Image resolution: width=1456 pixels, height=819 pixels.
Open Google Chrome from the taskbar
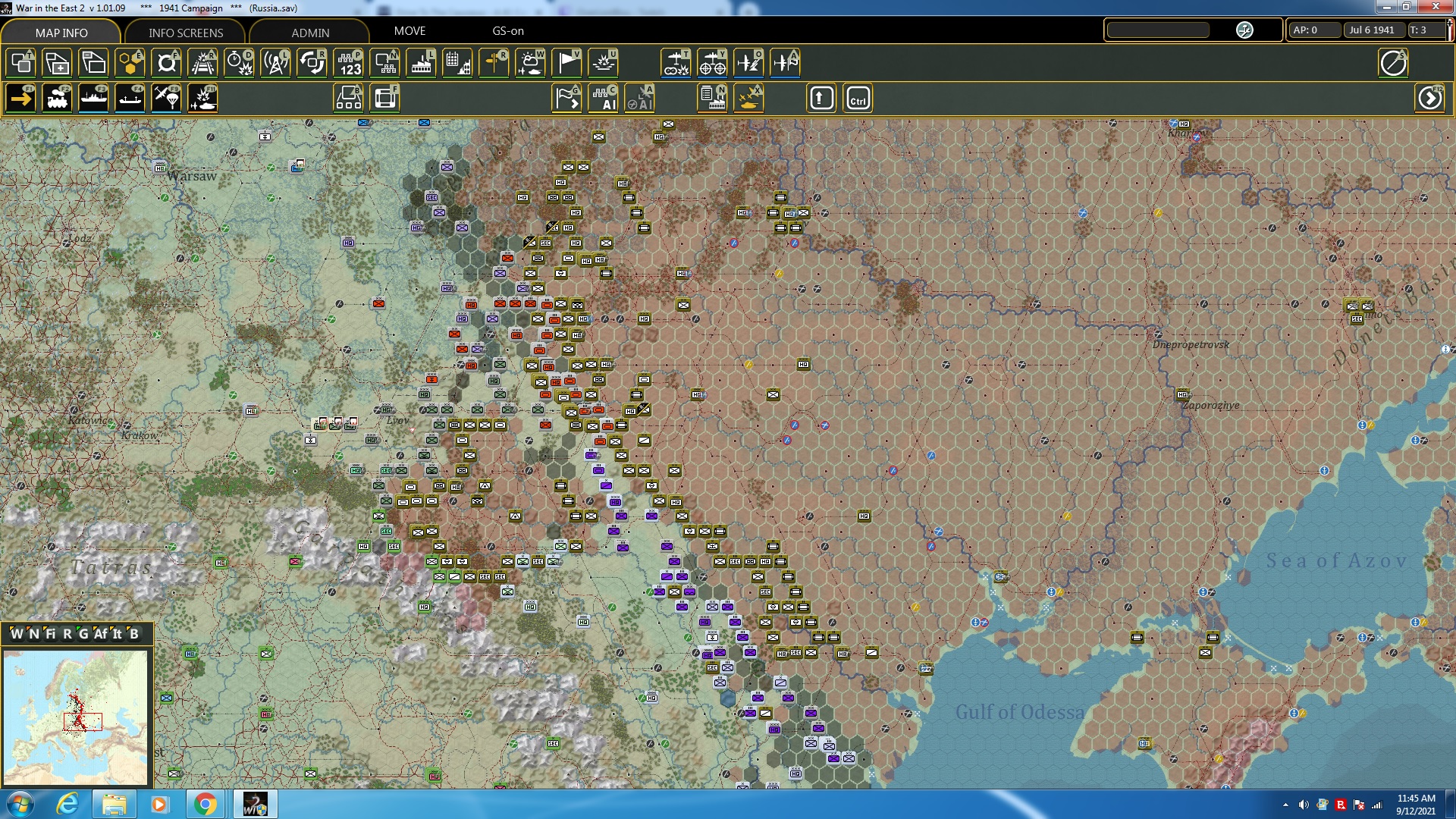pos(205,804)
